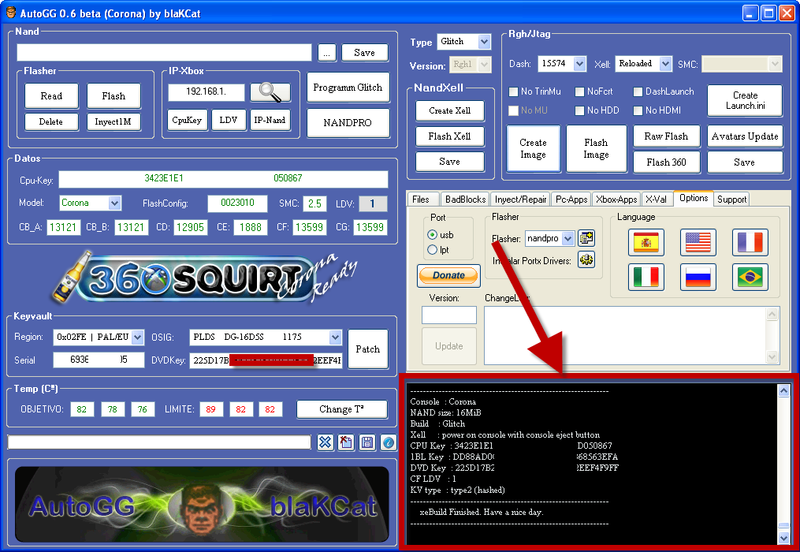Screen dimensions: 800x552
Task: Click the clipboard icon next to progress bar
Action: [x=346, y=442]
